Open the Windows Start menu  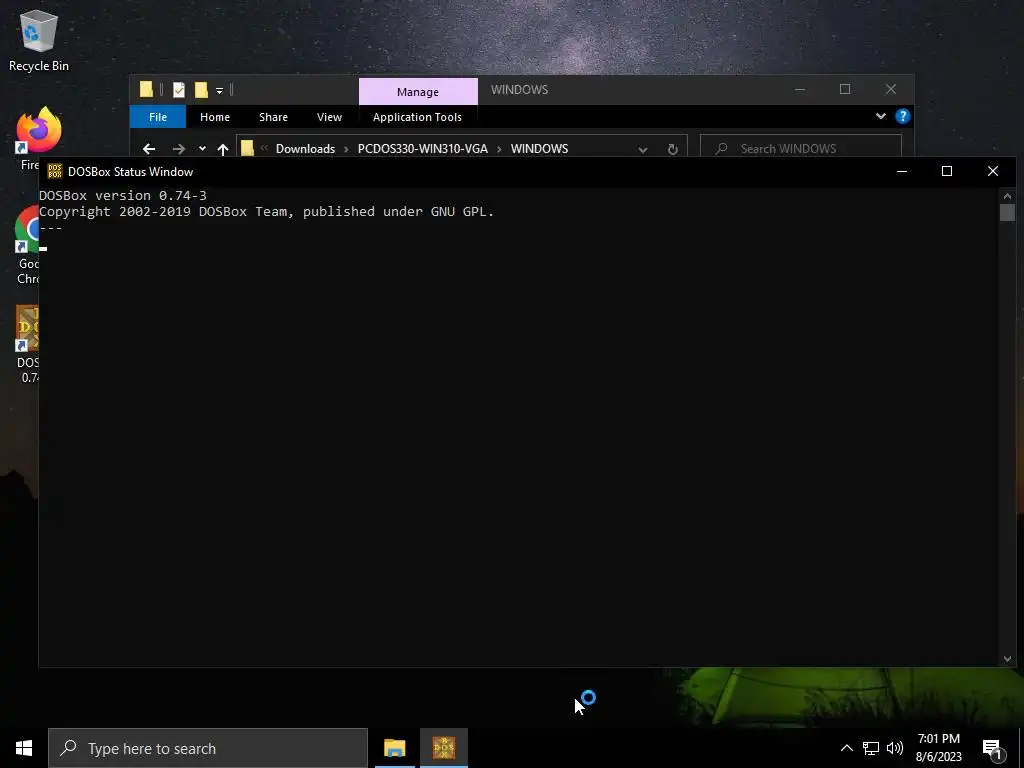click(24, 748)
